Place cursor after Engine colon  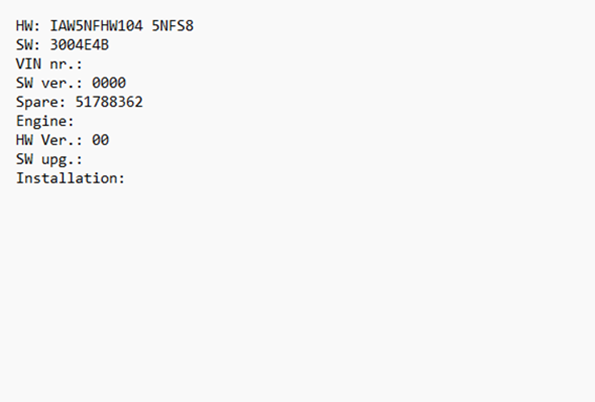75,121
